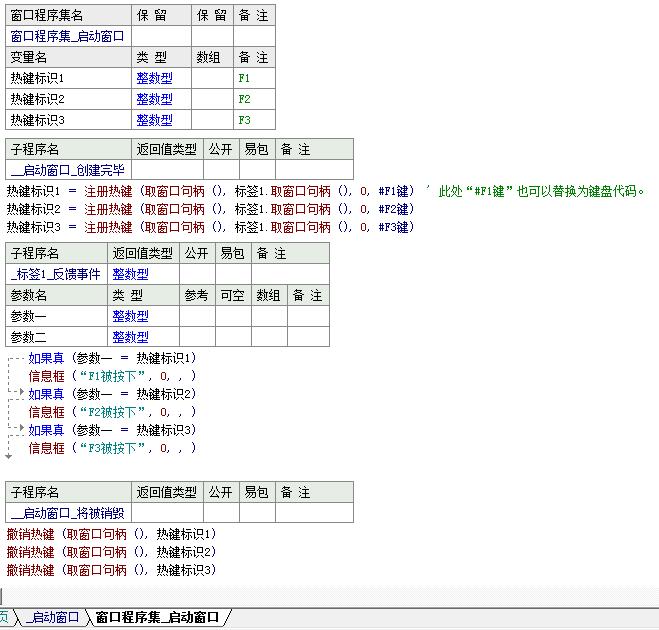Toggle 公开 cell for __启动窗口_创建完毕
This screenshot has width=659, height=630.
pos(221,170)
